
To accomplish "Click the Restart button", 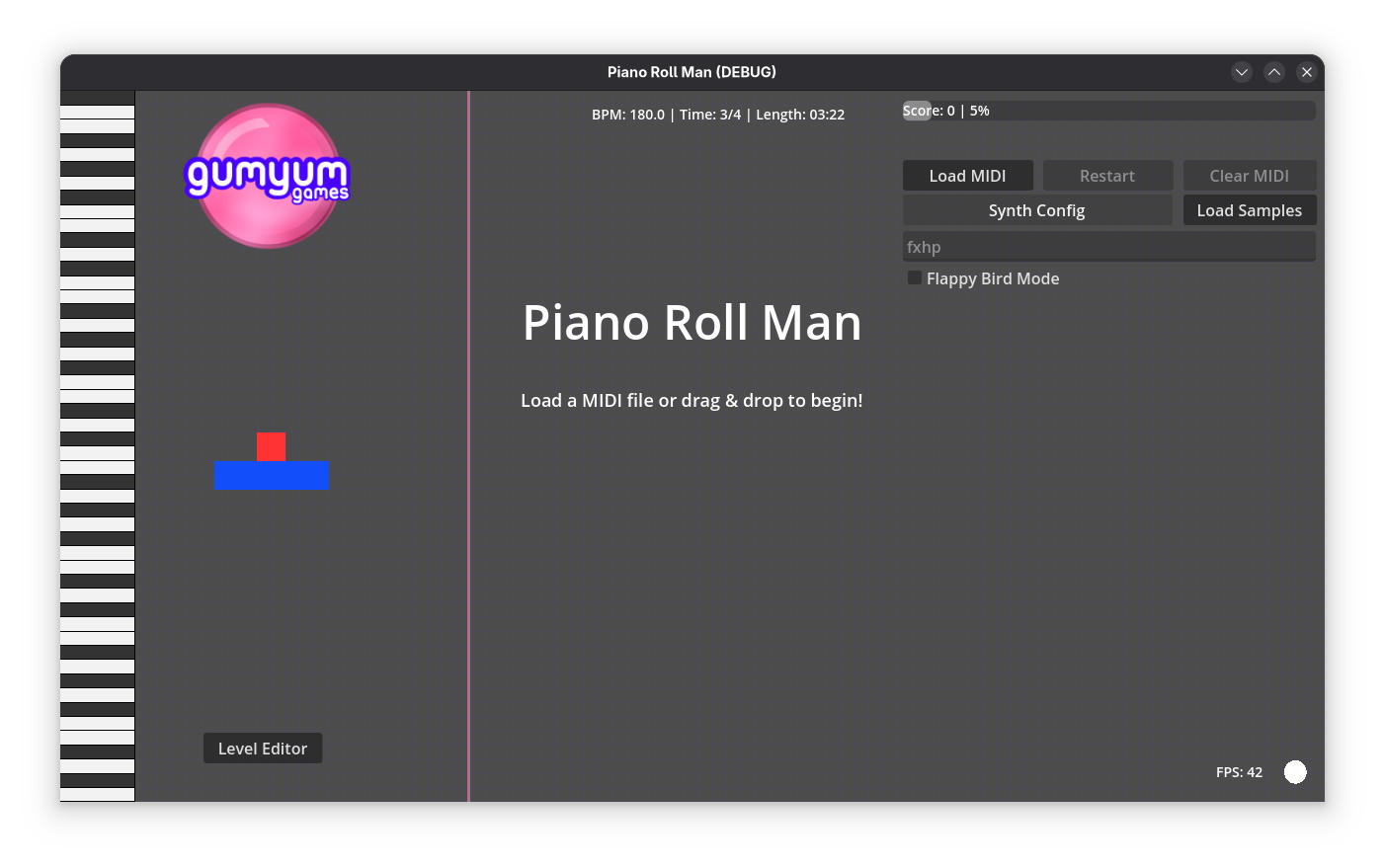I will (1107, 176).
